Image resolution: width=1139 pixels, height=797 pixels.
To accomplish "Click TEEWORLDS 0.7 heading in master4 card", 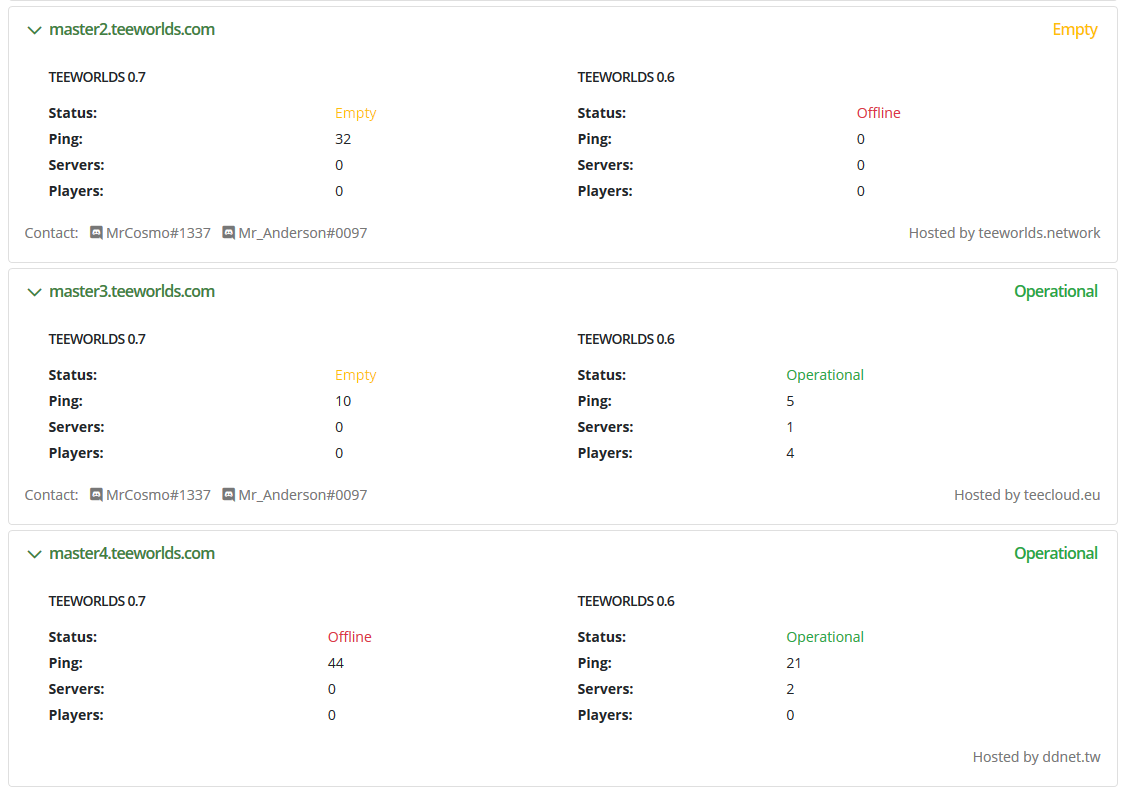I will coord(97,602).
